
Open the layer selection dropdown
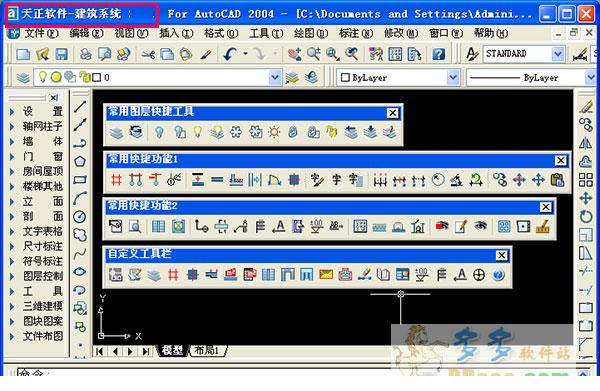click(275, 78)
